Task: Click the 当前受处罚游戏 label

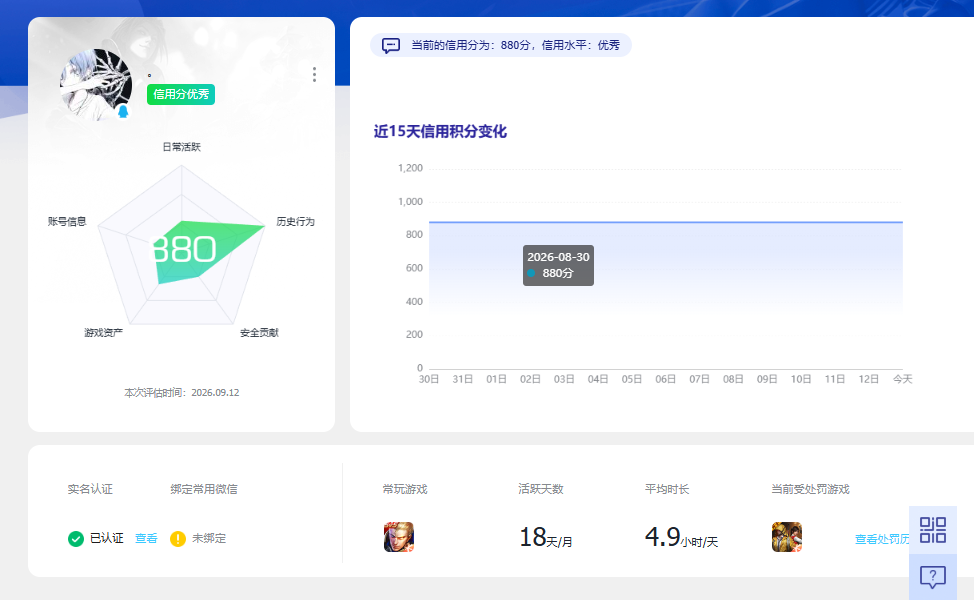Action: point(810,489)
